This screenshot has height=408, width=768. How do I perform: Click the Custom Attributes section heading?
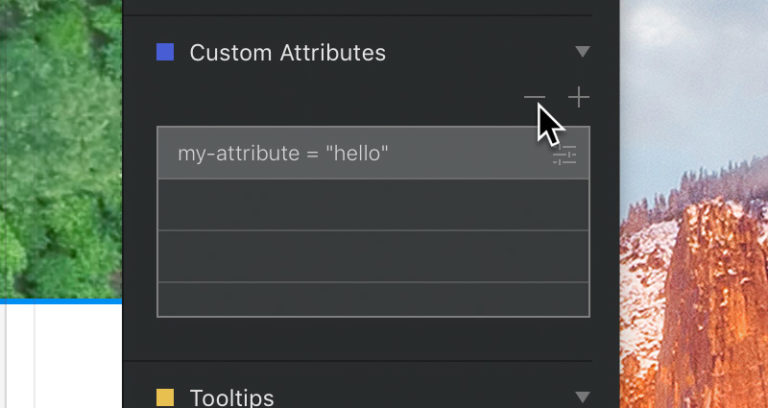tap(287, 53)
